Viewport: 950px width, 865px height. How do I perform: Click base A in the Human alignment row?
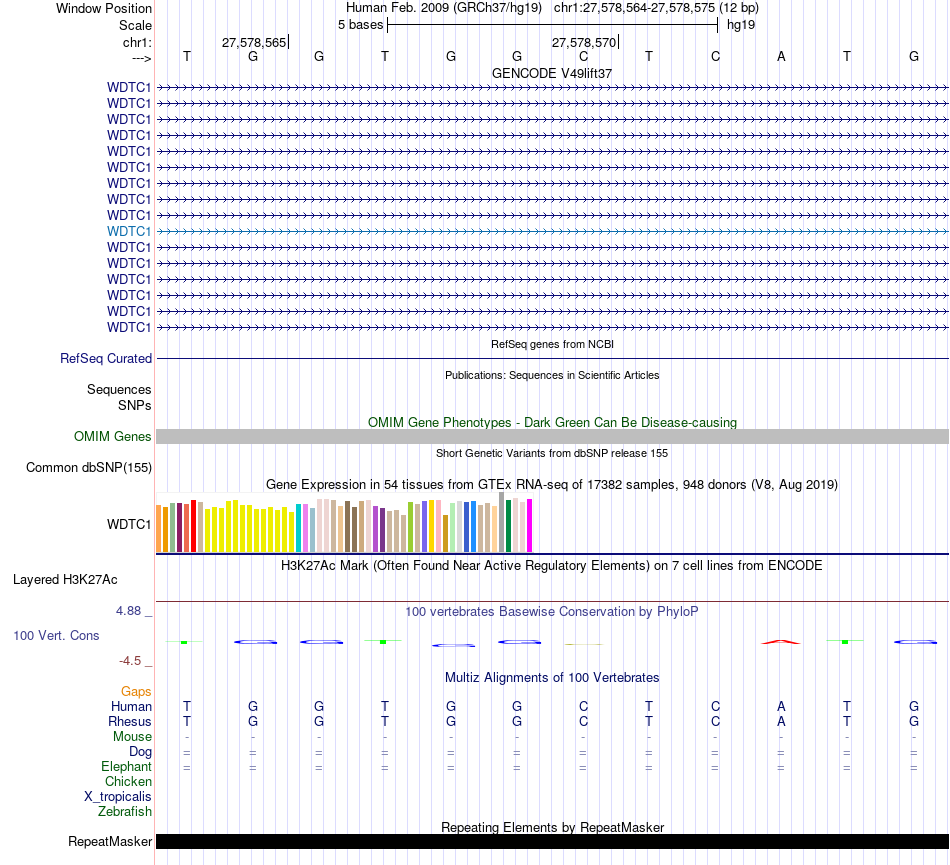(x=781, y=706)
